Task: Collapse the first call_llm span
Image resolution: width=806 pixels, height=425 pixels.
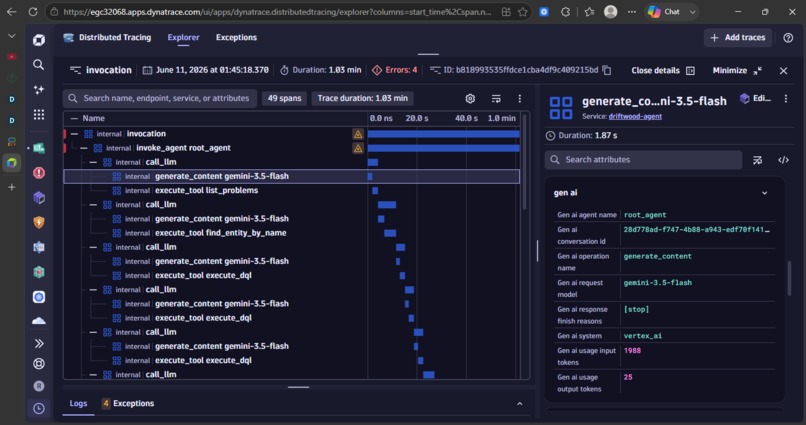Action: coord(93,162)
